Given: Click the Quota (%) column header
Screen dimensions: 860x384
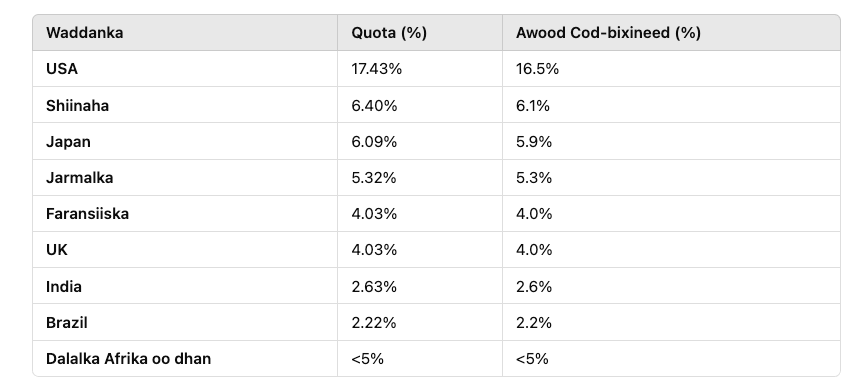Looking at the screenshot, I should (389, 33).
